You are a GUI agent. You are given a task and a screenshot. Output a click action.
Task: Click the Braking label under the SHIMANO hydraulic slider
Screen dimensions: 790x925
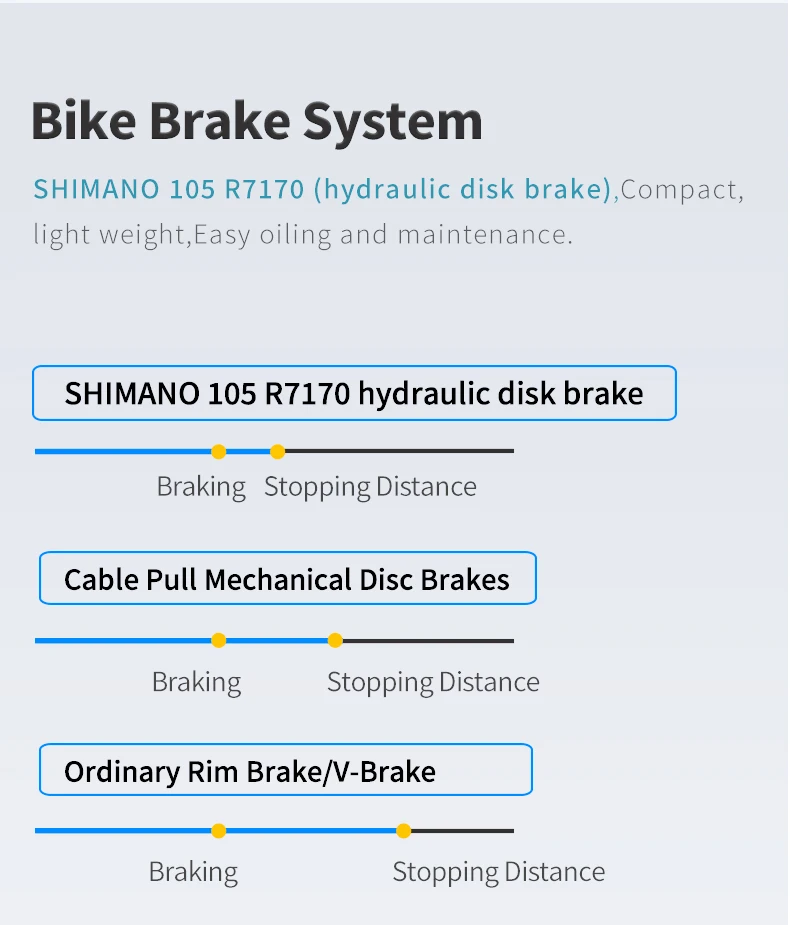click(x=201, y=487)
